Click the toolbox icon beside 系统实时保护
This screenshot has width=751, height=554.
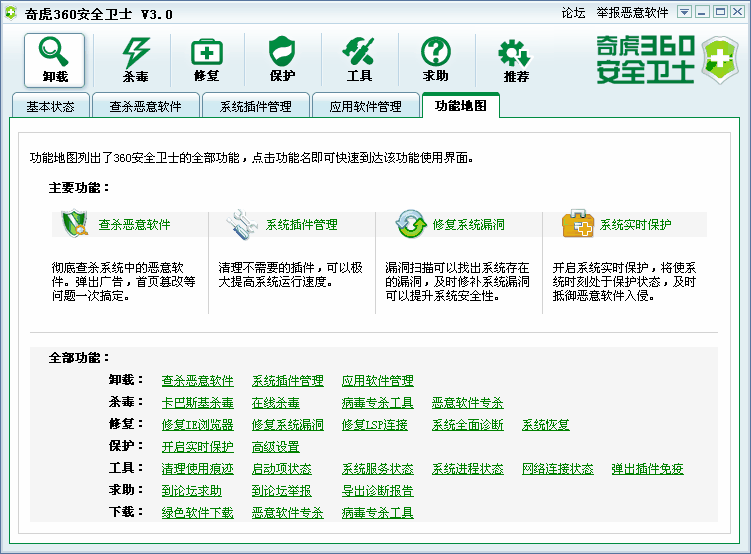coord(577,224)
